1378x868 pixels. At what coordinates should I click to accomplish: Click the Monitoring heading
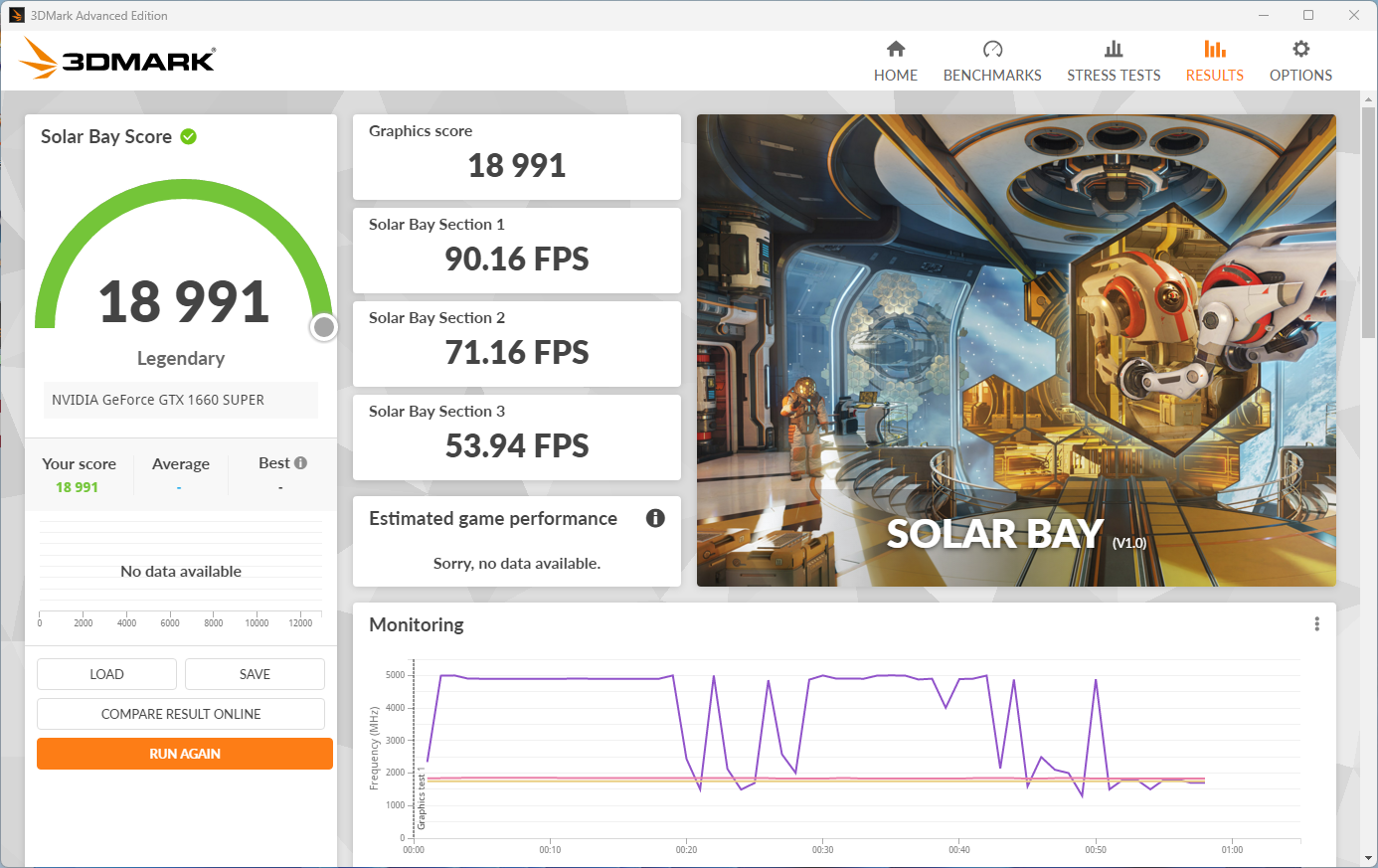tap(417, 624)
